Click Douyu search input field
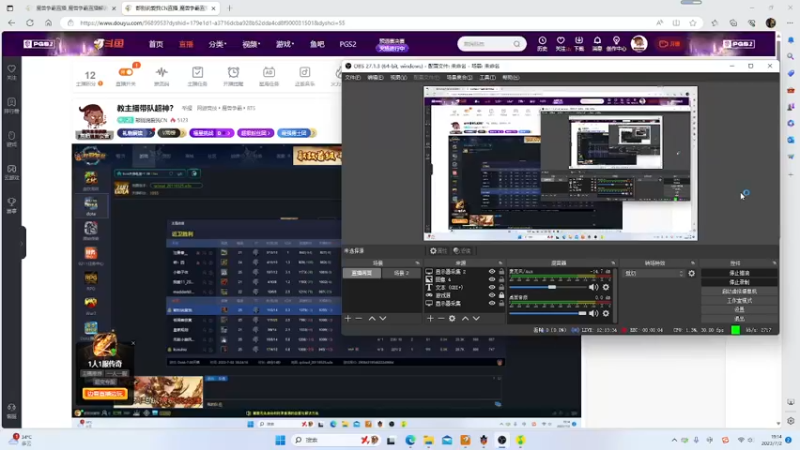 coord(485,44)
